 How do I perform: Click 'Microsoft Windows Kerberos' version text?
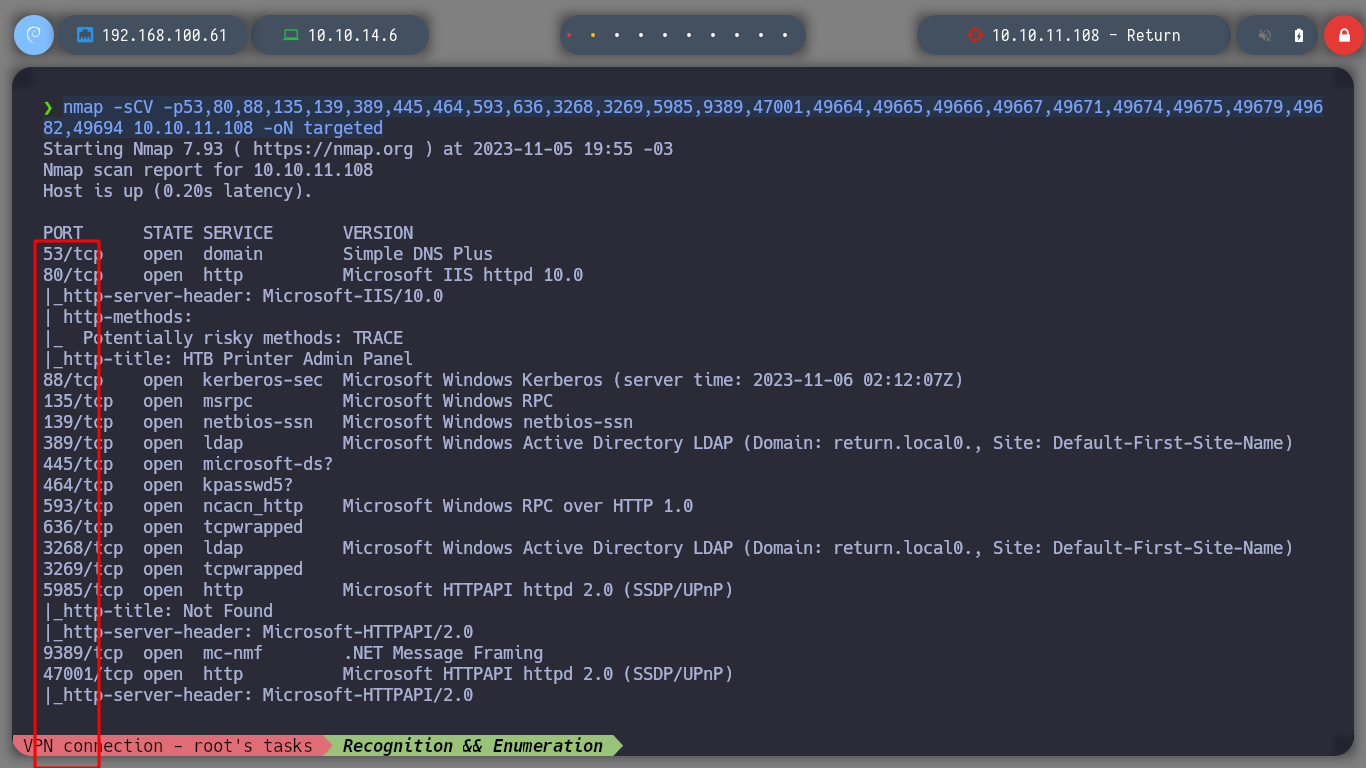pos(473,380)
